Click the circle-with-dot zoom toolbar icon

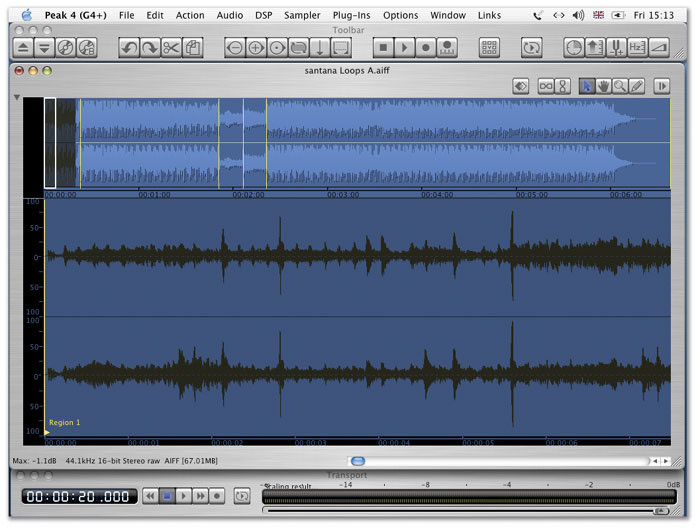(277, 48)
